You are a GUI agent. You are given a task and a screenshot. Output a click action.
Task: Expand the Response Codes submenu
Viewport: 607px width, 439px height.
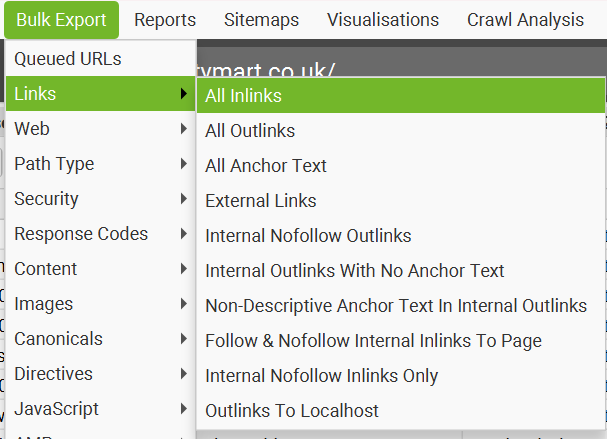click(x=100, y=234)
